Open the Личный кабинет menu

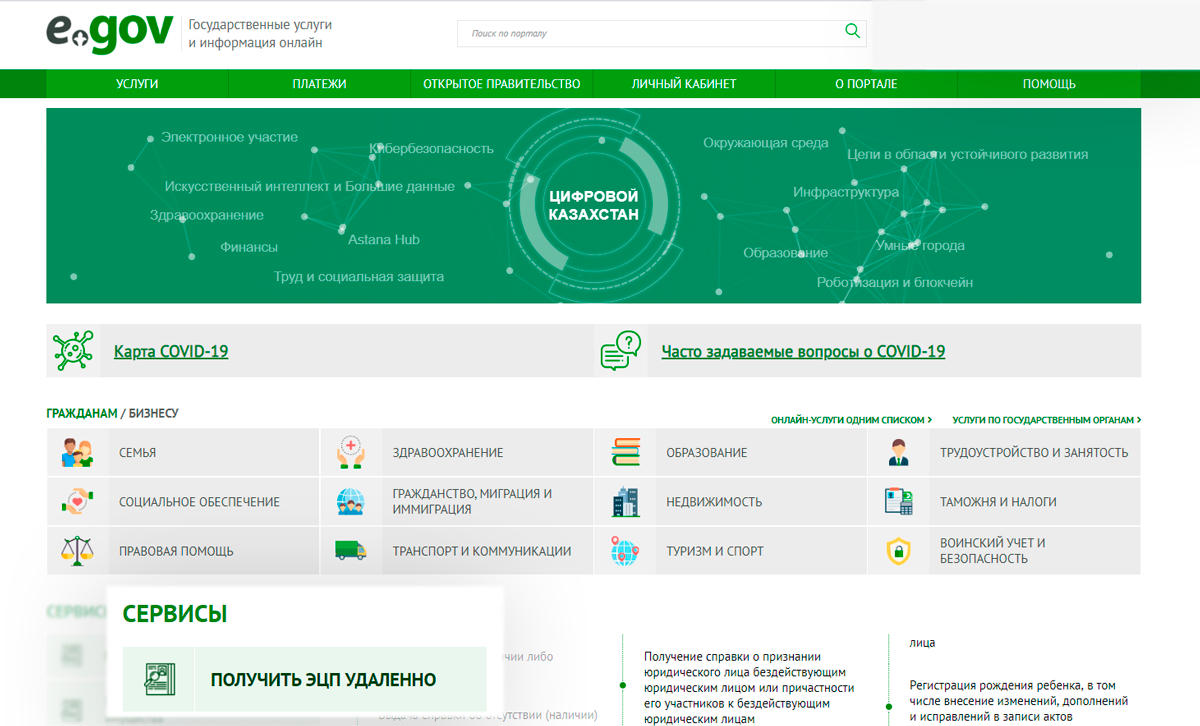tap(684, 84)
